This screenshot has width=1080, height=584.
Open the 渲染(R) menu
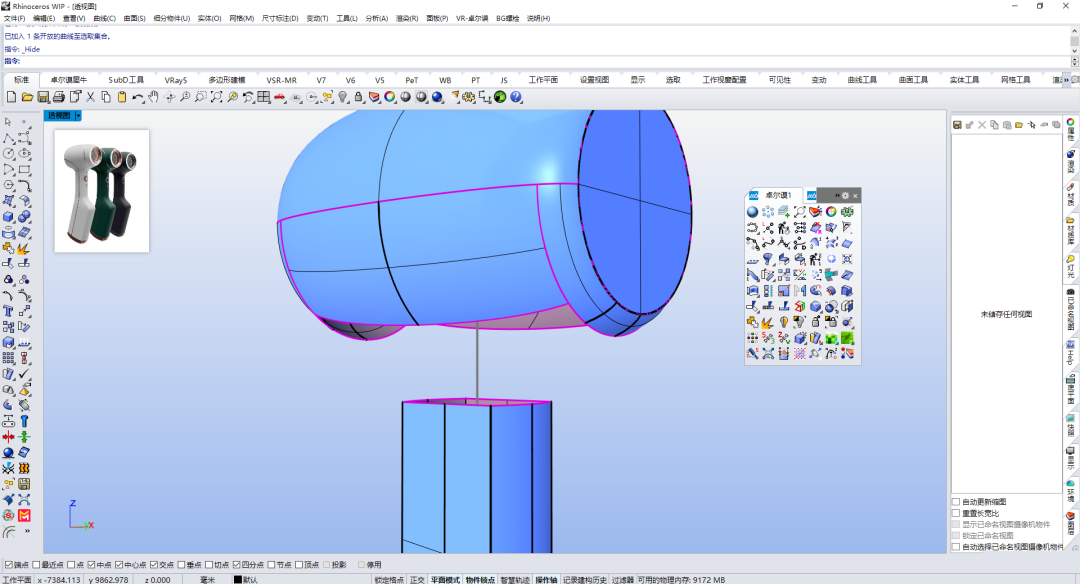pyautogui.click(x=406, y=19)
